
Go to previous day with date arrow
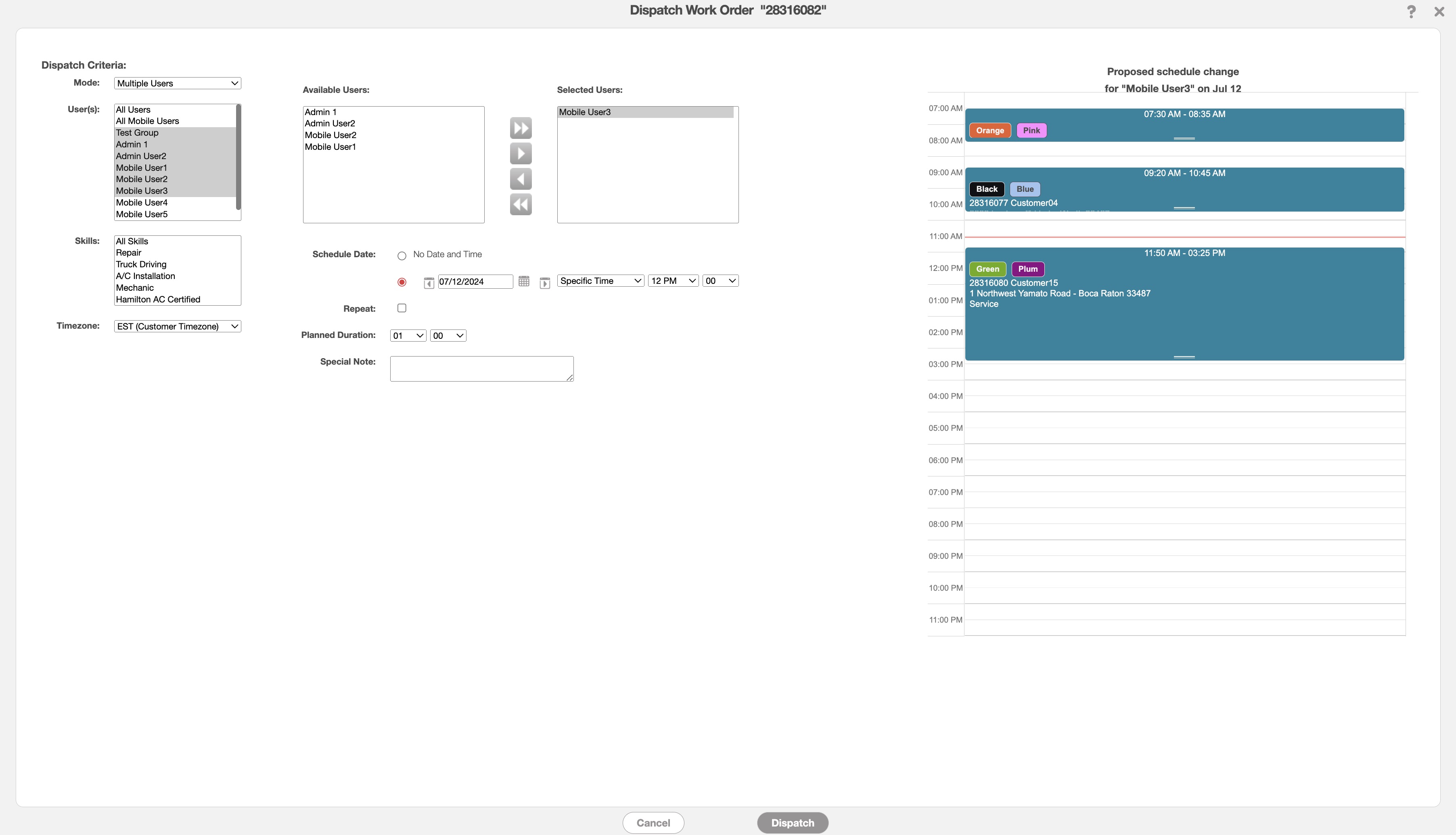428,283
